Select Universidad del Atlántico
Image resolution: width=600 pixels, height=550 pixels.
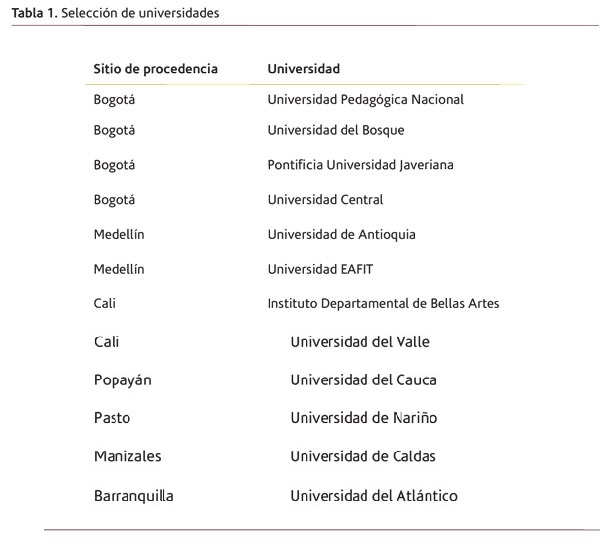pos(374,495)
